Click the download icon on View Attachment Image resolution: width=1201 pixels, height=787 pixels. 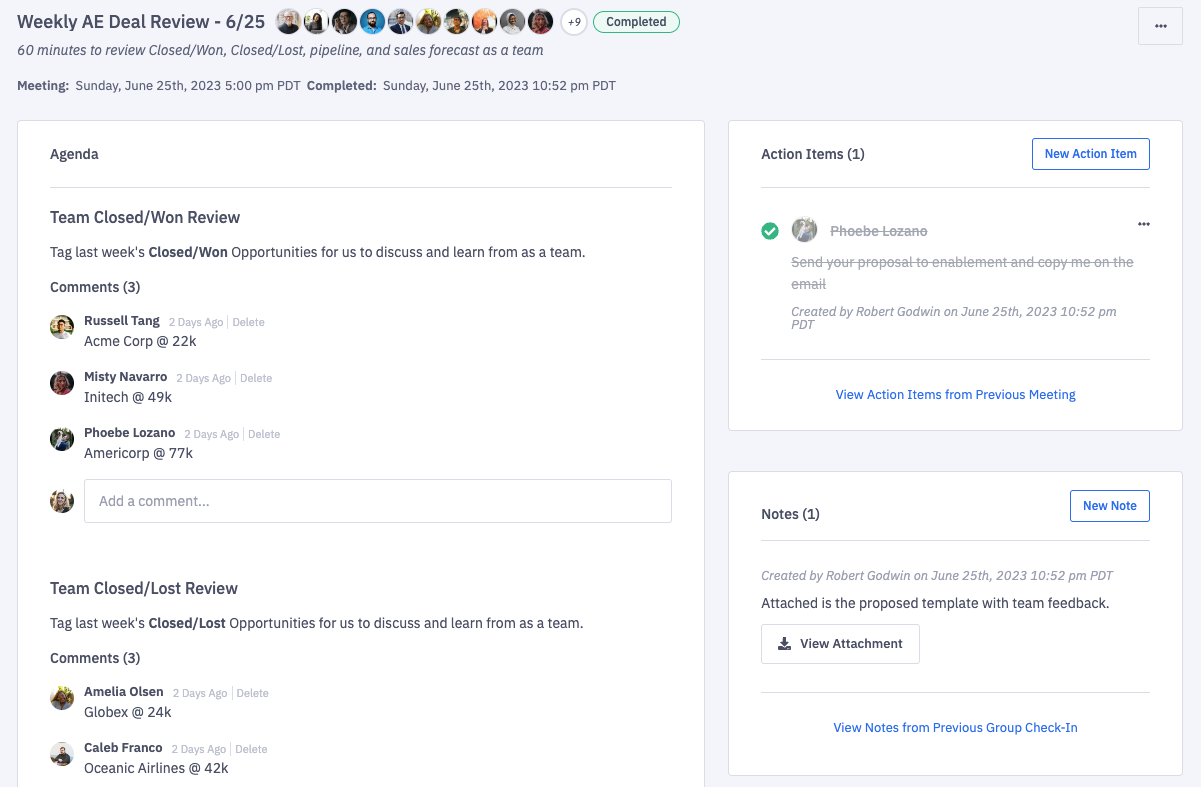pyautogui.click(x=785, y=643)
